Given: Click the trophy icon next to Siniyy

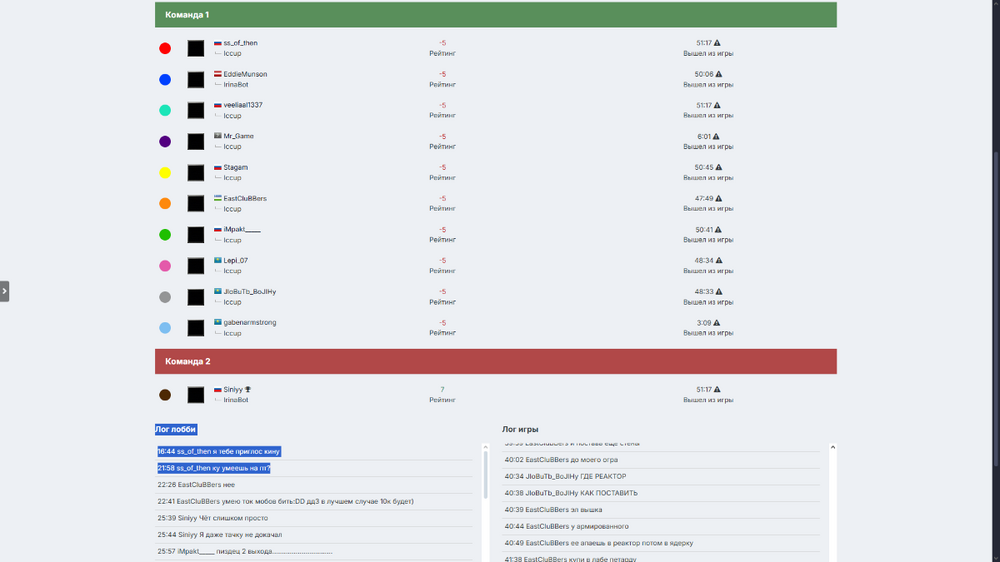Looking at the screenshot, I should click(x=248, y=390).
